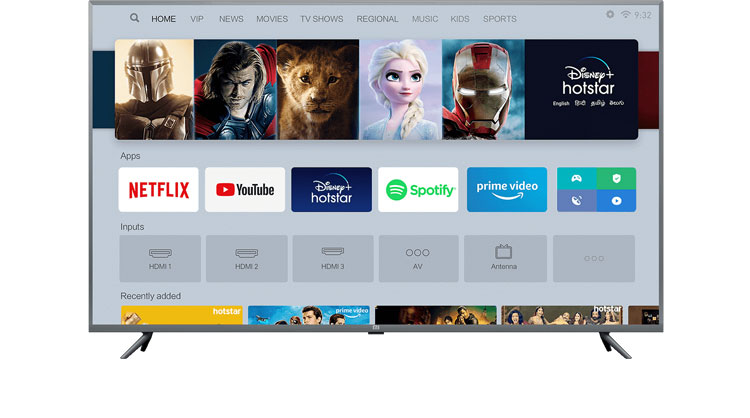The image size is (750, 418).
Task: Click the Recently added heading
Action: tap(151, 296)
